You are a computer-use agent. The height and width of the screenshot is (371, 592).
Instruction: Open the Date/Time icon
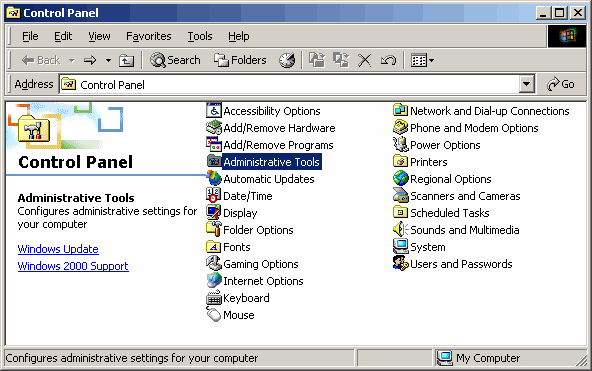[214, 196]
